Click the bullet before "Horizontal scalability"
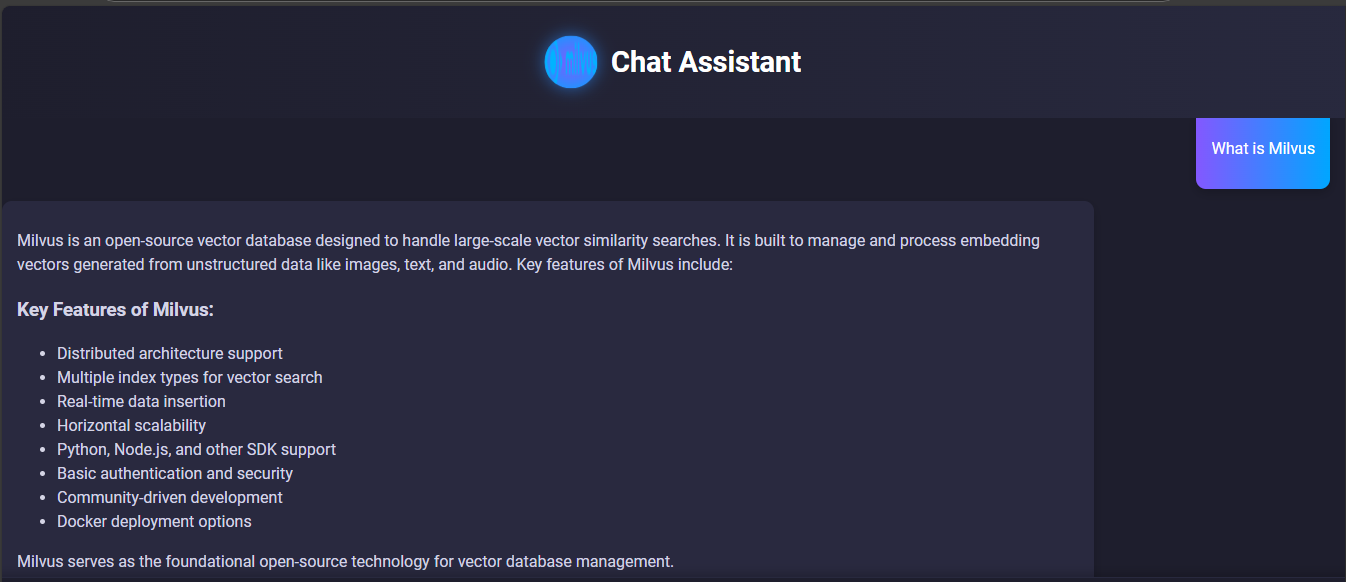 (x=43, y=426)
